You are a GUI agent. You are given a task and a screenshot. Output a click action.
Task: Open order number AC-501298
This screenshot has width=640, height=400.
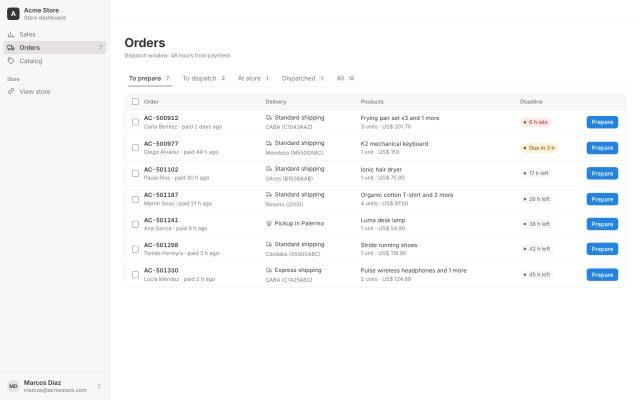pos(161,245)
